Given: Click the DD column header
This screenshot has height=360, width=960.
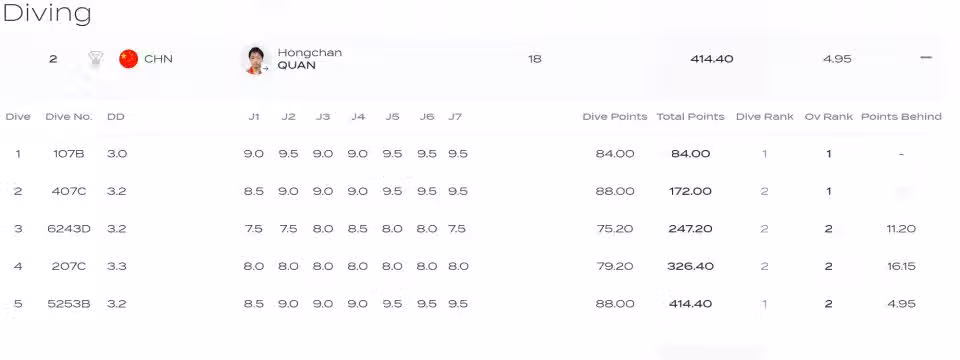Looking at the screenshot, I should click(x=116, y=117).
